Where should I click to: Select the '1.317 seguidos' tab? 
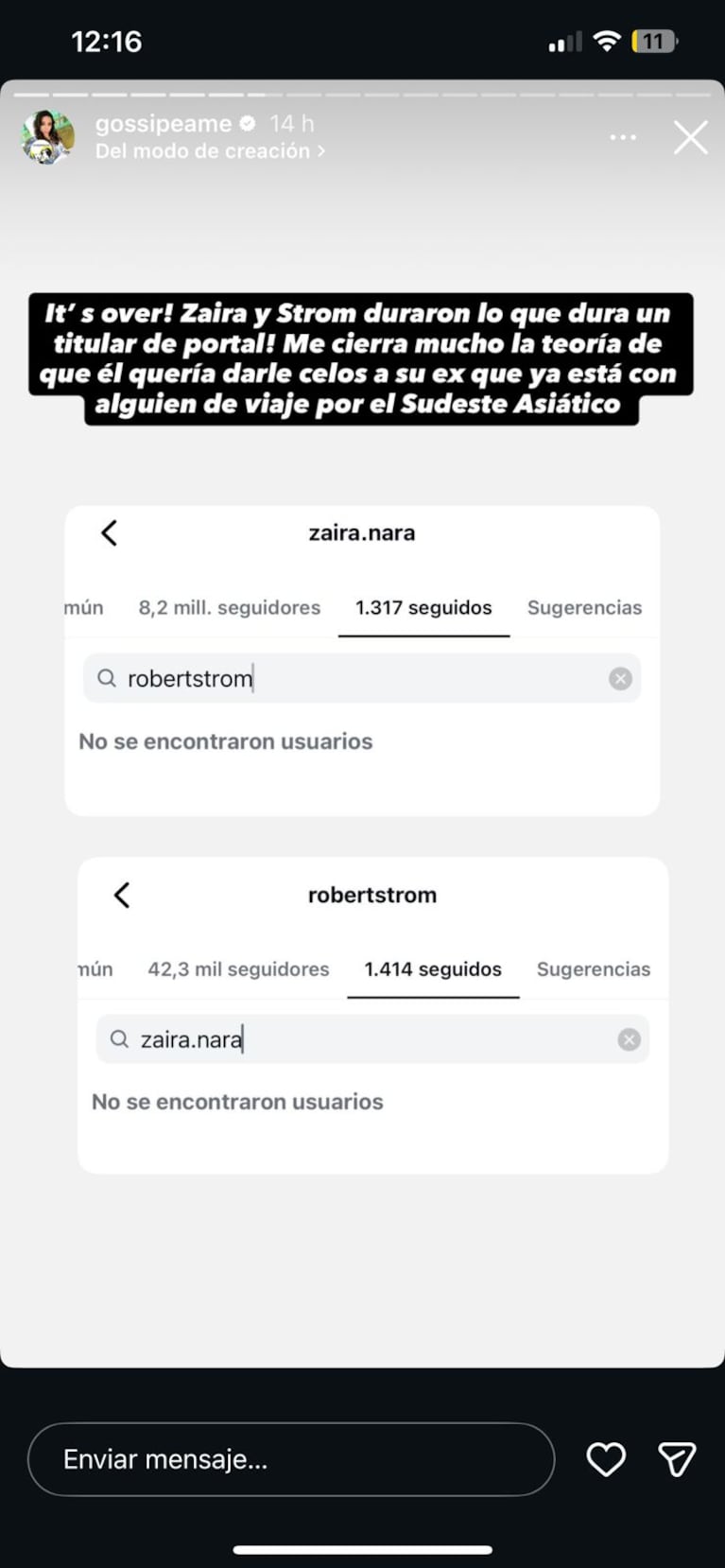423,608
